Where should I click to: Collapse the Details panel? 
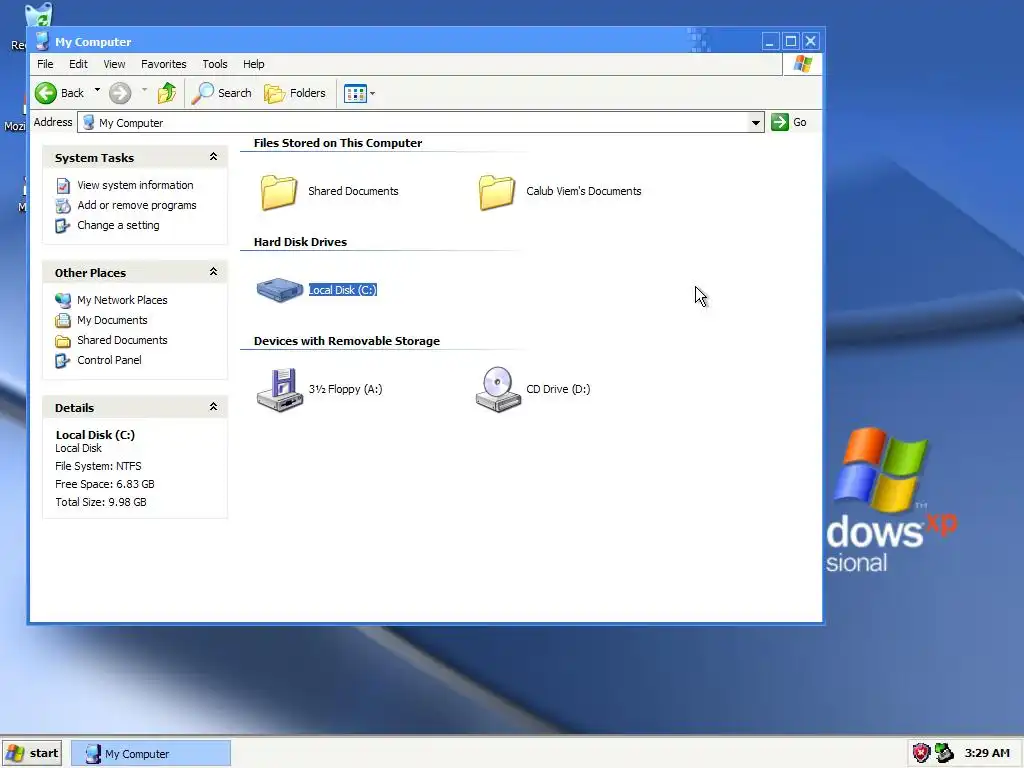[x=213, y=407]
